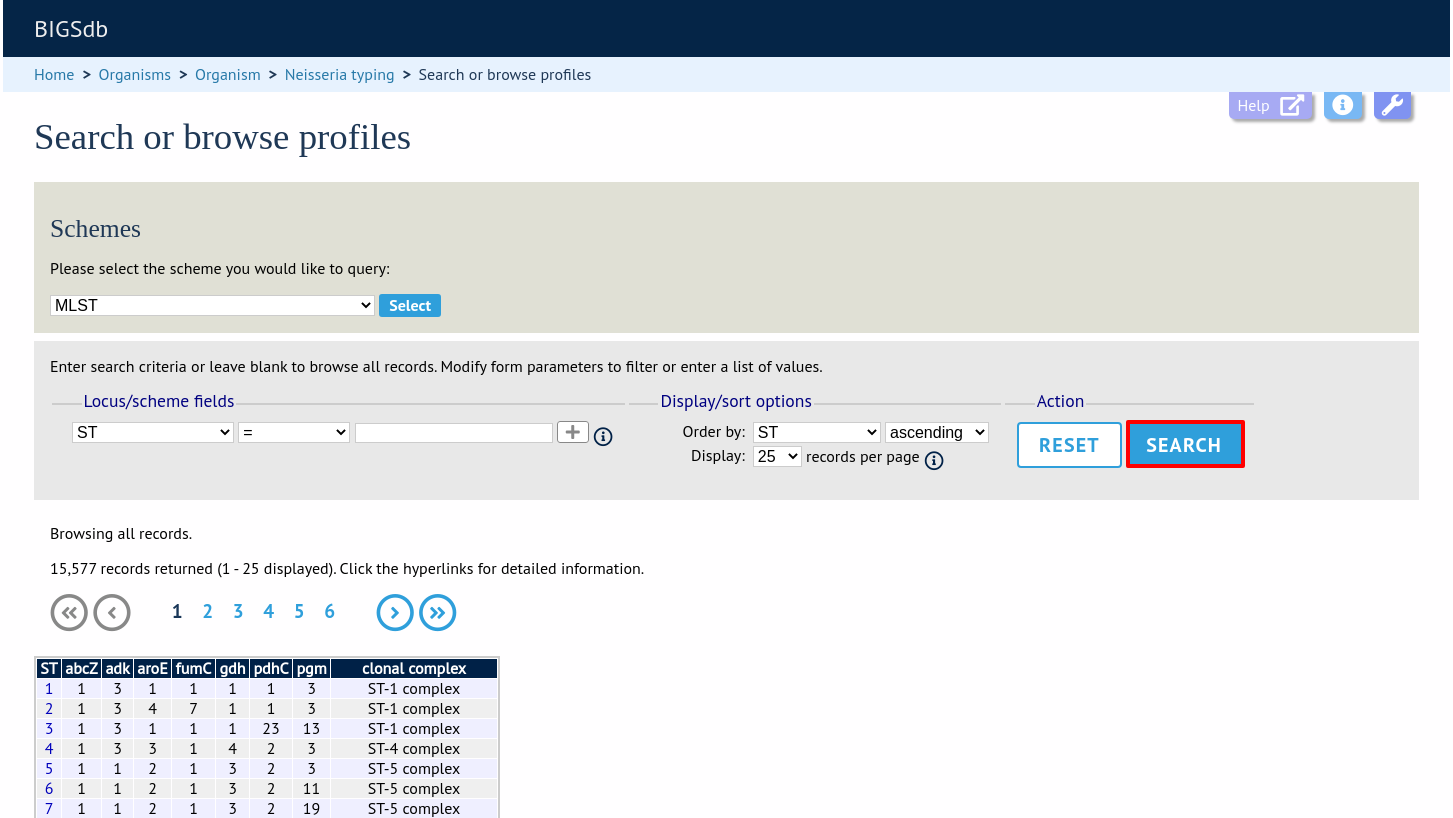Click the BIGSdb site title
The width and height of the screenshot is (1453, 818).
point(71,29)
